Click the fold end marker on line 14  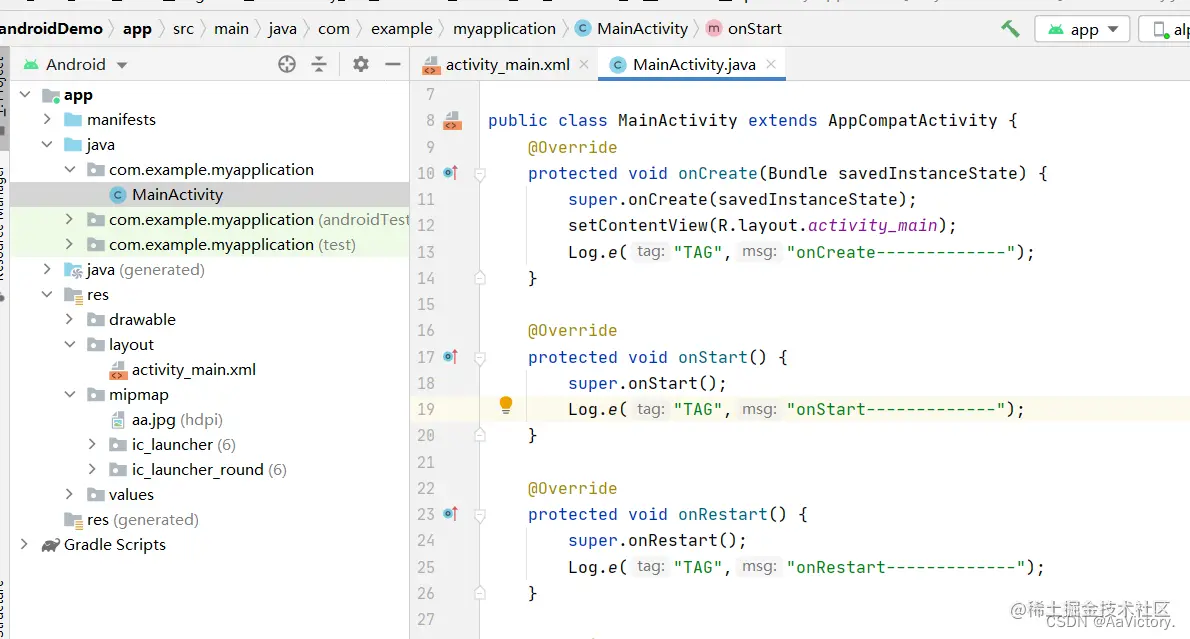(480, 278)
